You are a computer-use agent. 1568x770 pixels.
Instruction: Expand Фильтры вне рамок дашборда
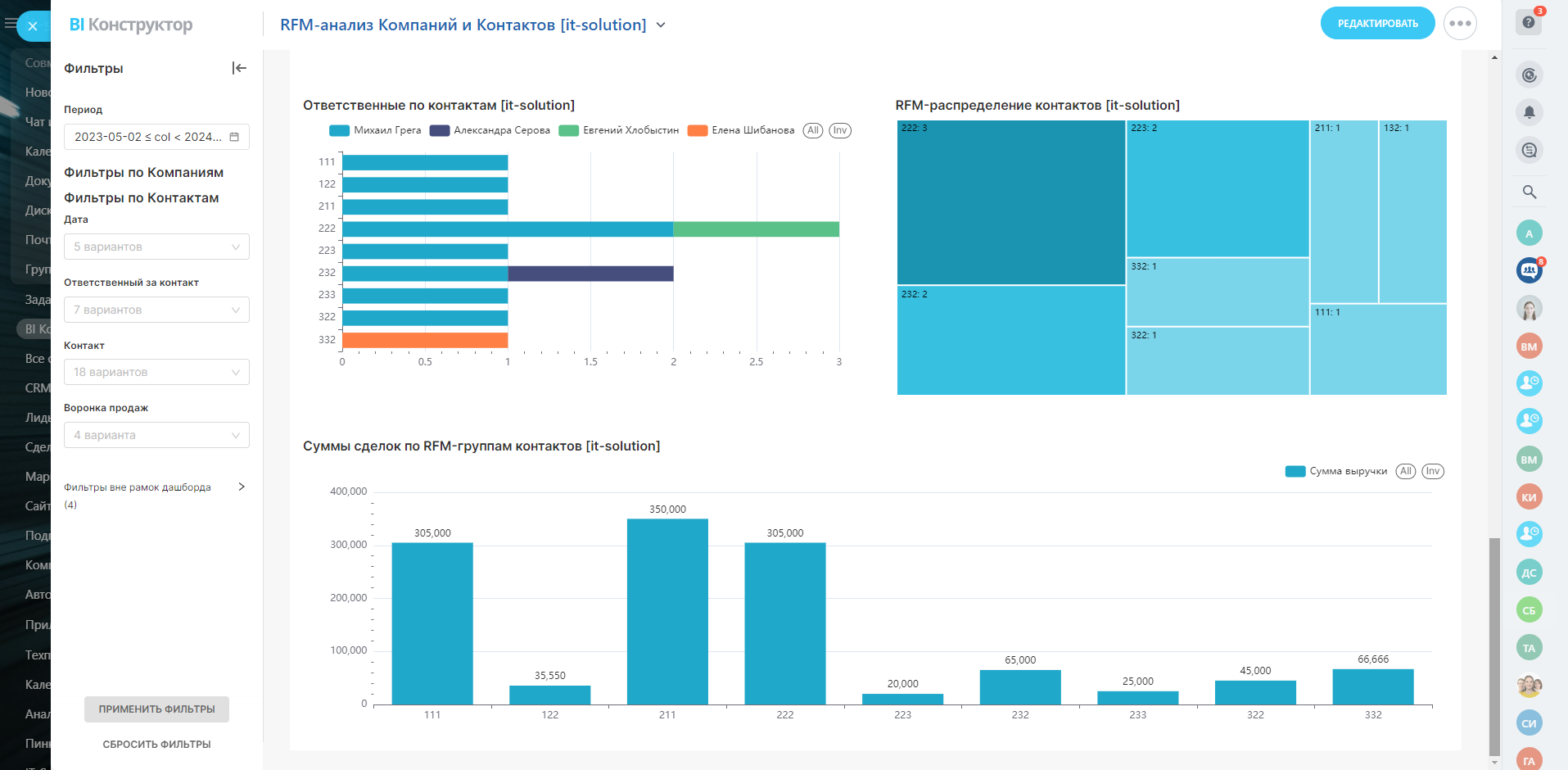click(x=155, y=487)
